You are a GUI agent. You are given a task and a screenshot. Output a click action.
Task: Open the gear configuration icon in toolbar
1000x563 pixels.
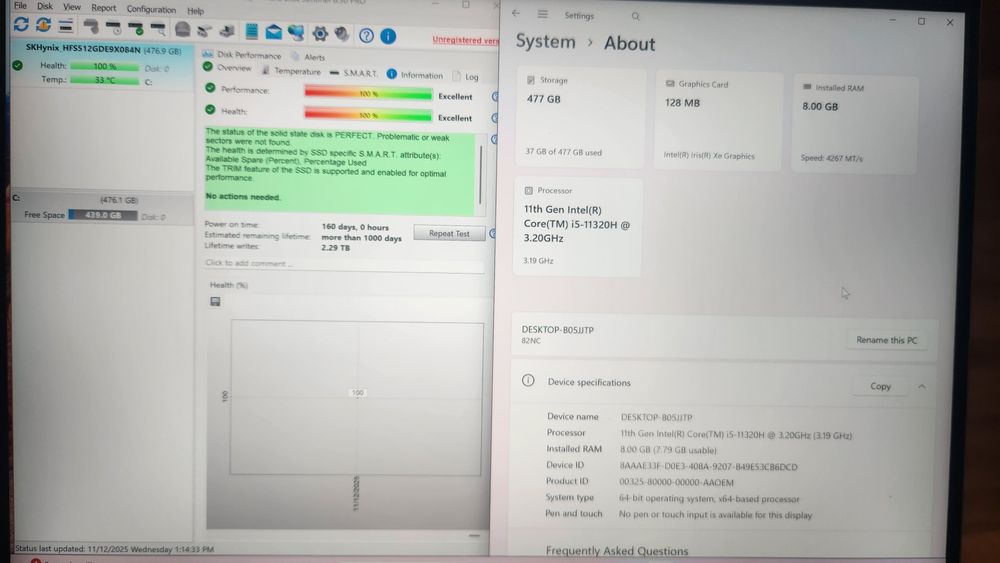320,33
